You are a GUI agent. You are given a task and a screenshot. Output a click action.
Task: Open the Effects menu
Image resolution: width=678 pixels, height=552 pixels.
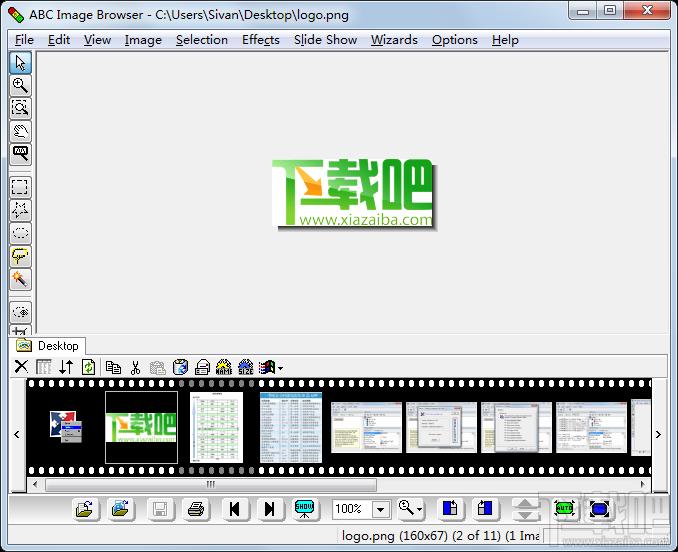tap(261, 40)
